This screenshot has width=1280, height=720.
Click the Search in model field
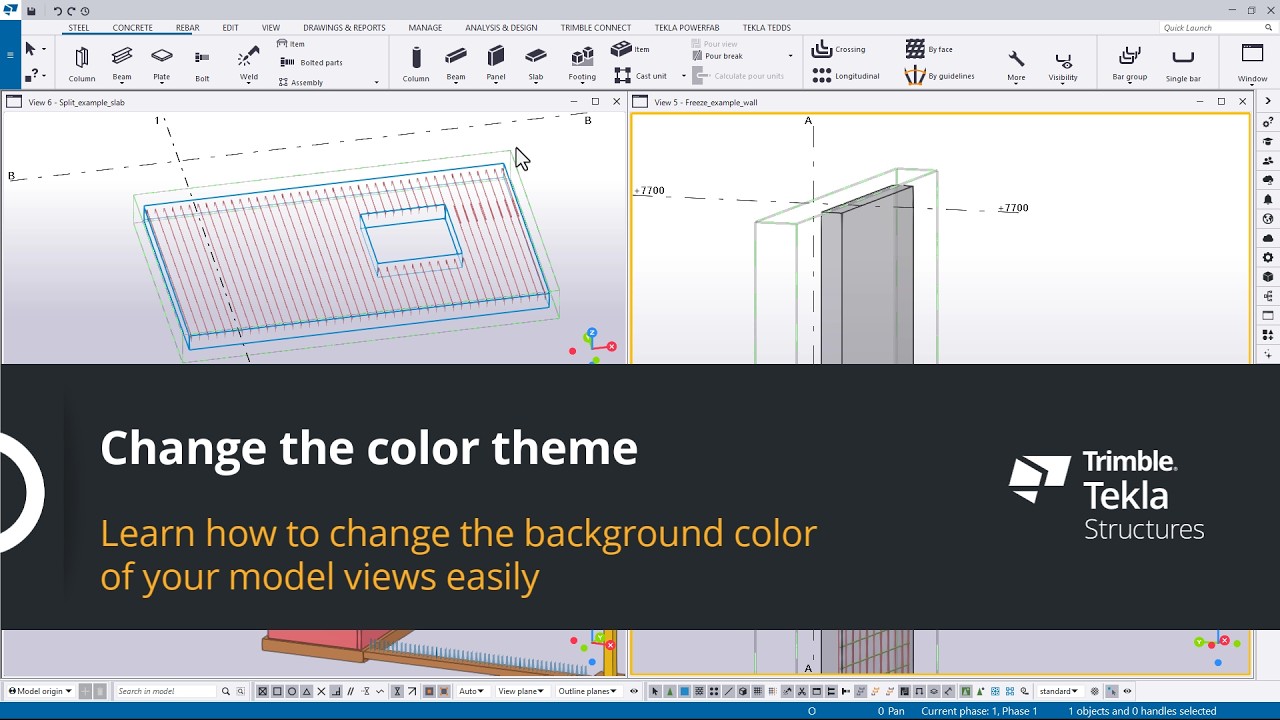pos(165,691)
